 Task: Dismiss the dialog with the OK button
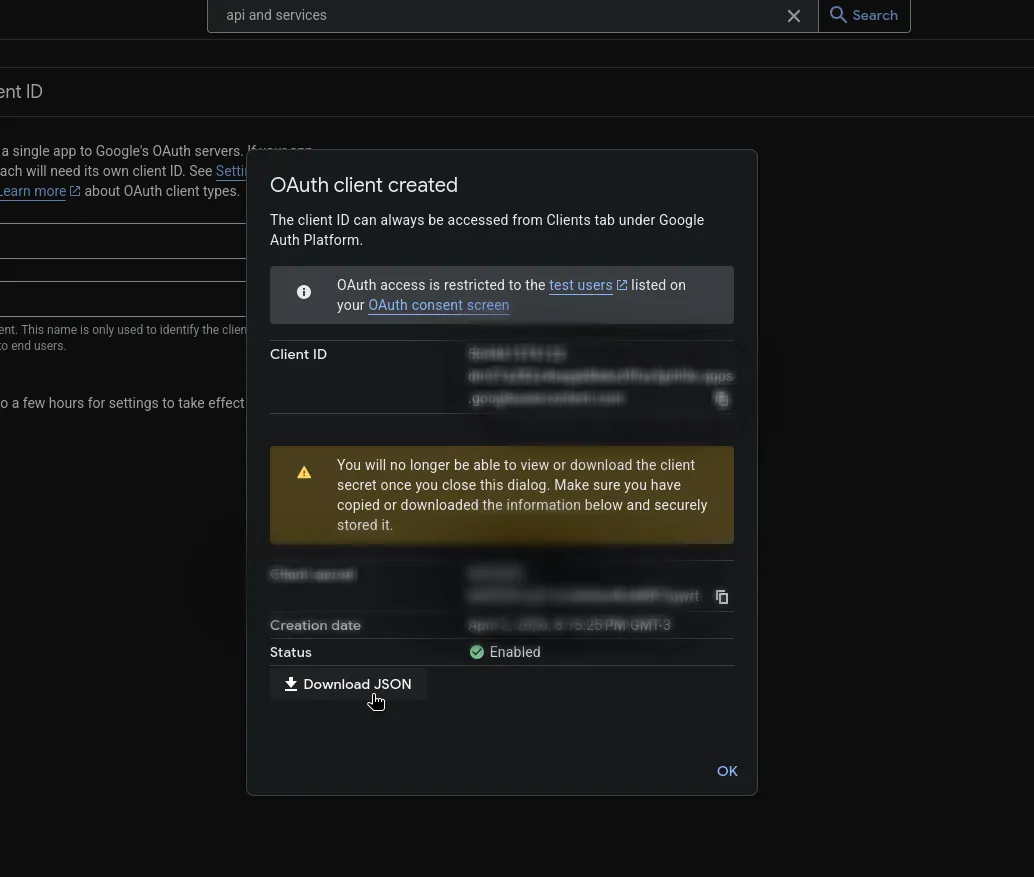(x=727, y=771)
